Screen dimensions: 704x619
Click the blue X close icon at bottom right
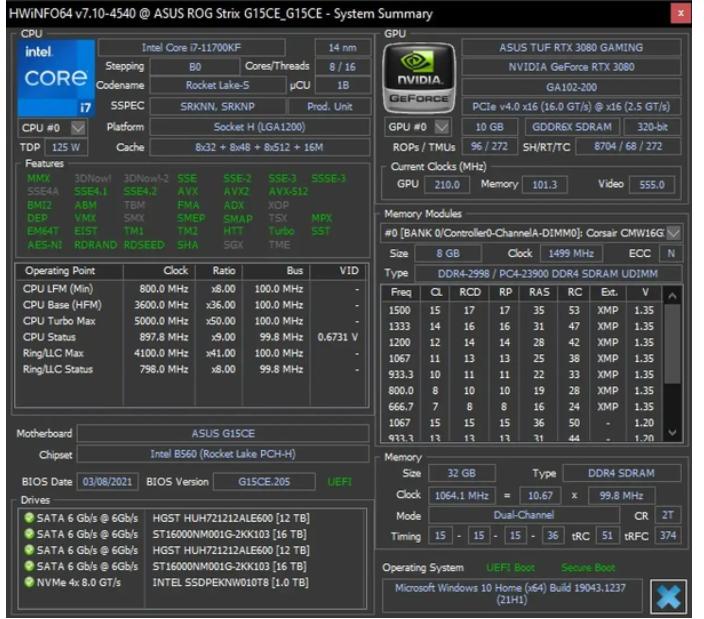click(669, 597)
